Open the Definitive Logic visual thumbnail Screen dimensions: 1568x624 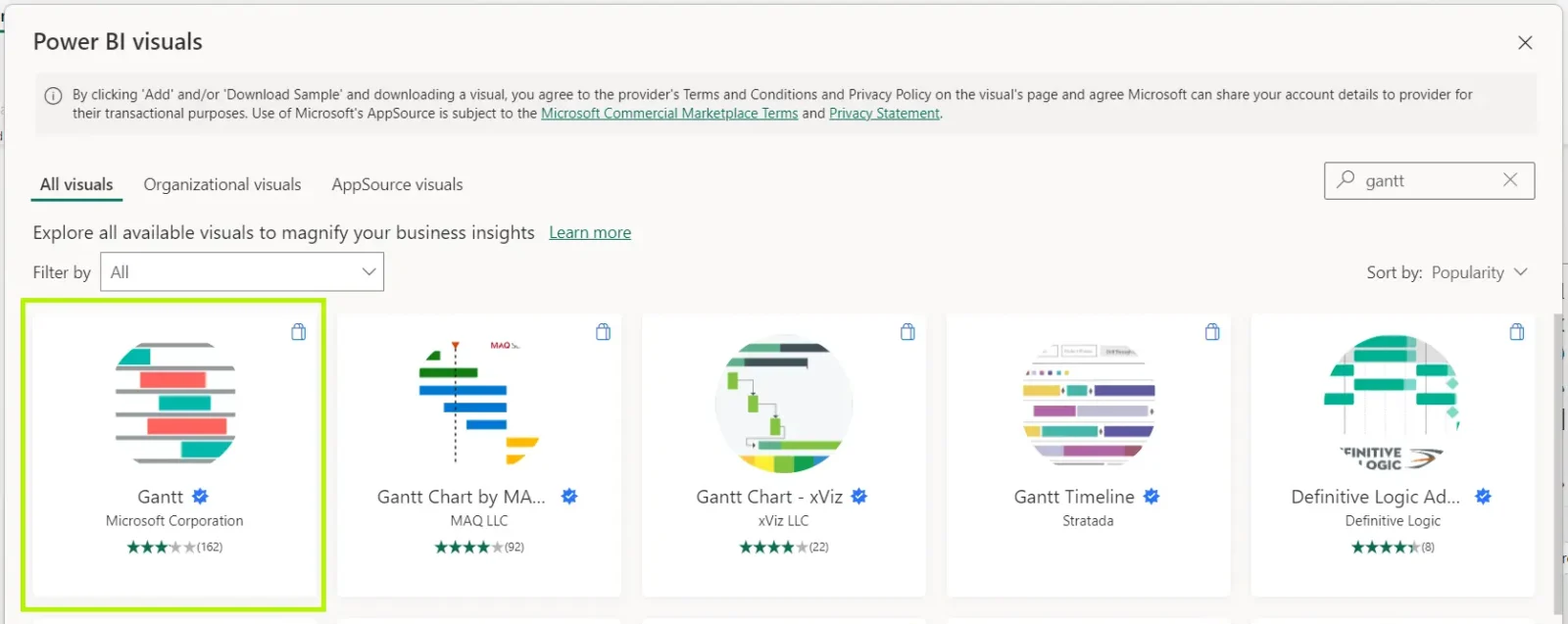(x=1393, y=404)
